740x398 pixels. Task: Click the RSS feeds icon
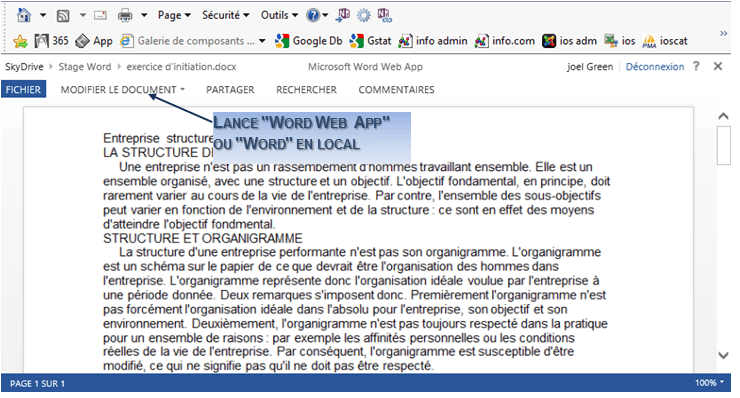pos(63,16)
